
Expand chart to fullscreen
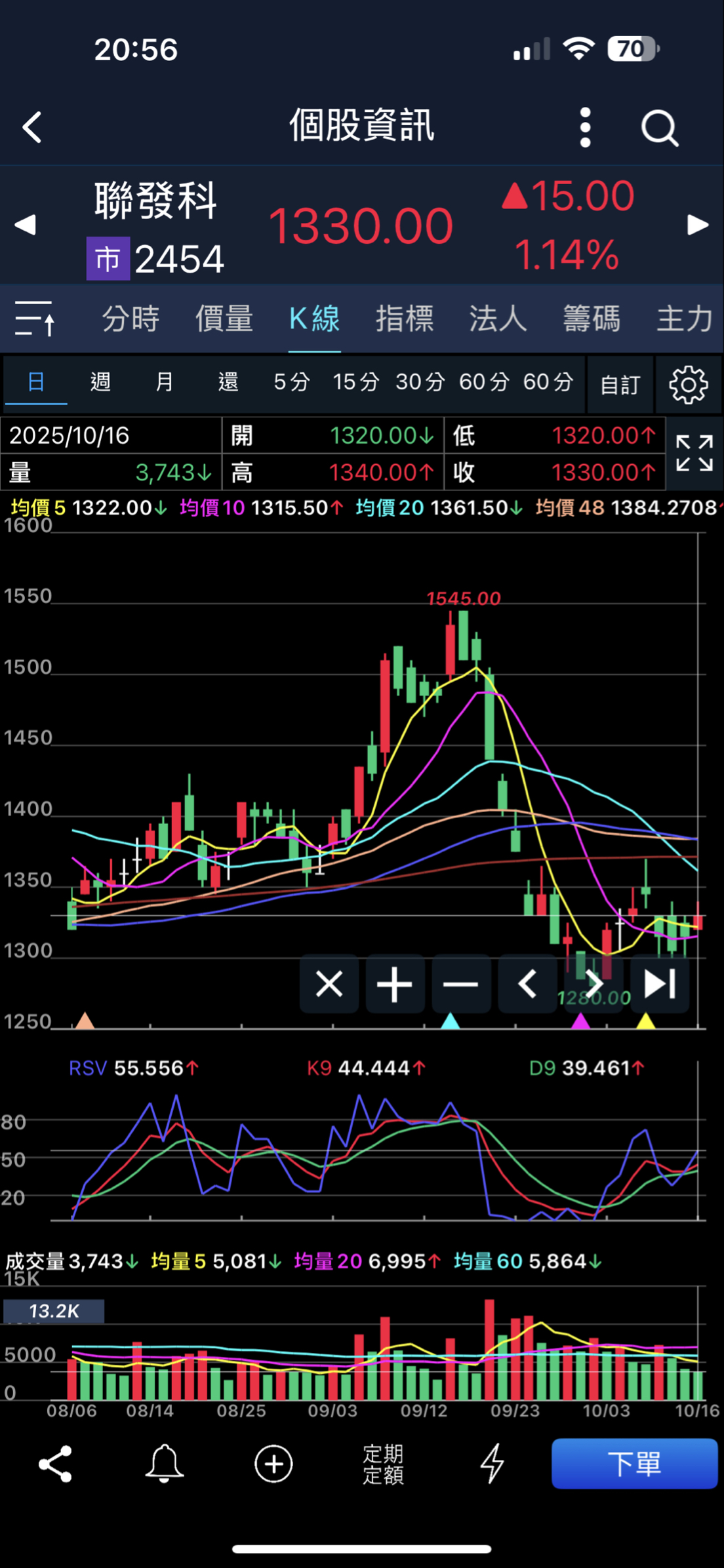(x=694, y=453)
